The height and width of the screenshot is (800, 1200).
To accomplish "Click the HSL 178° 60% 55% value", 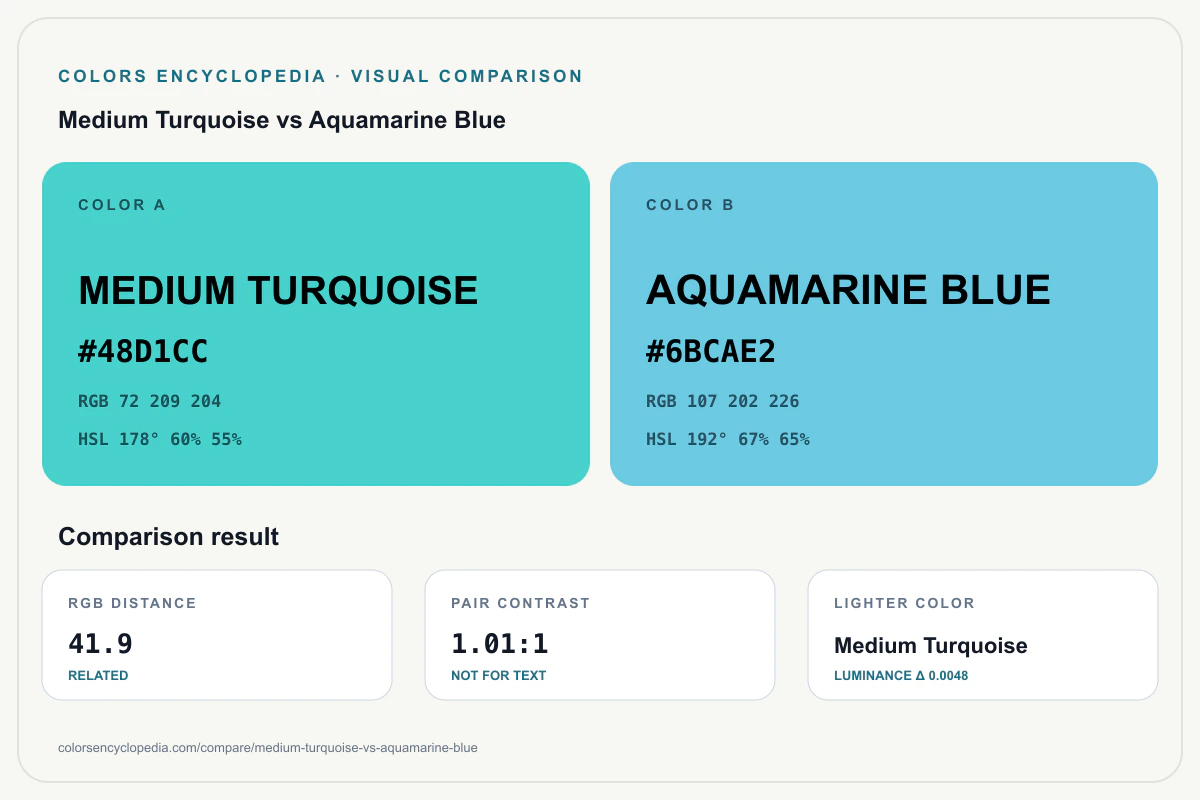I will [160, 439].
